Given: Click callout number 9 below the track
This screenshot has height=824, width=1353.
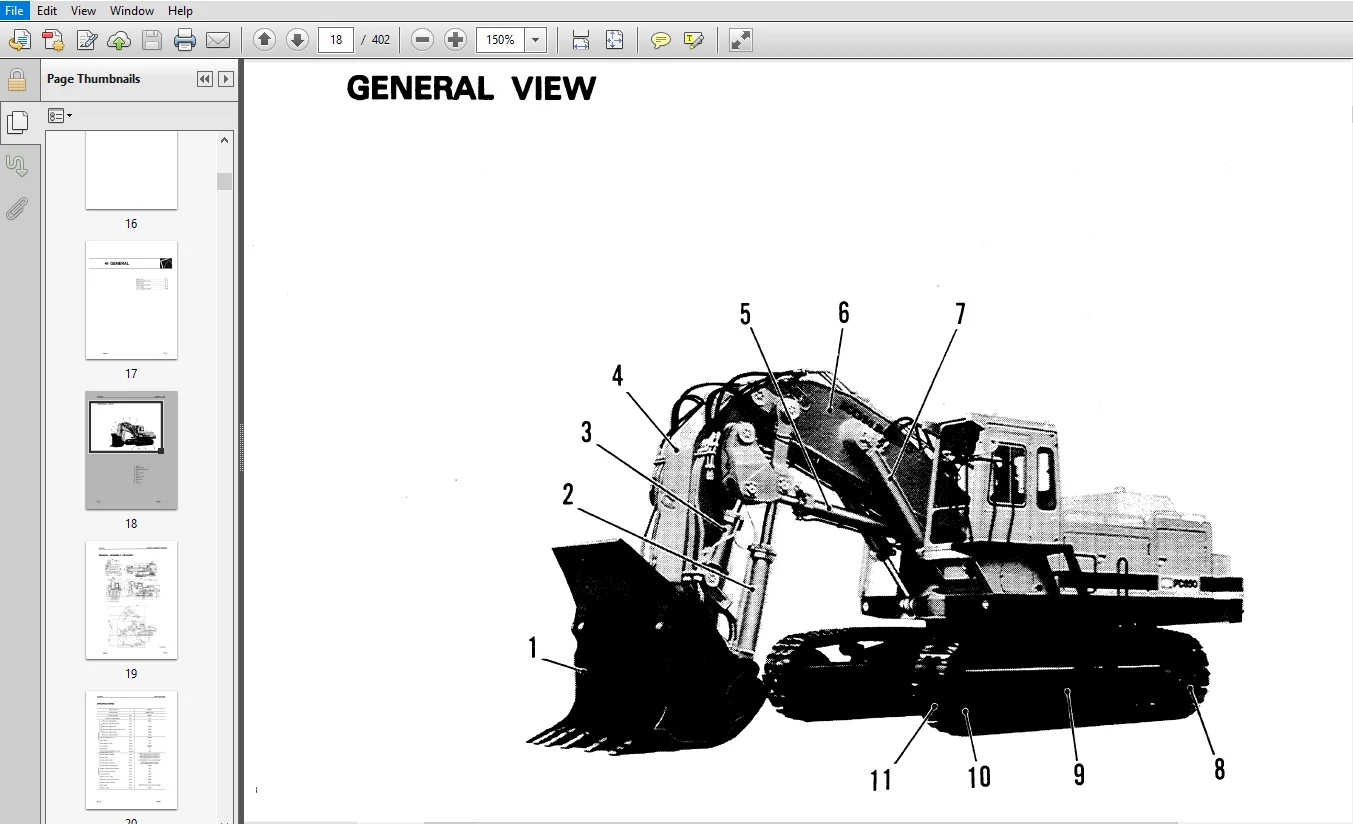Looking at the screenshot, I should (x=1078, y=774).
